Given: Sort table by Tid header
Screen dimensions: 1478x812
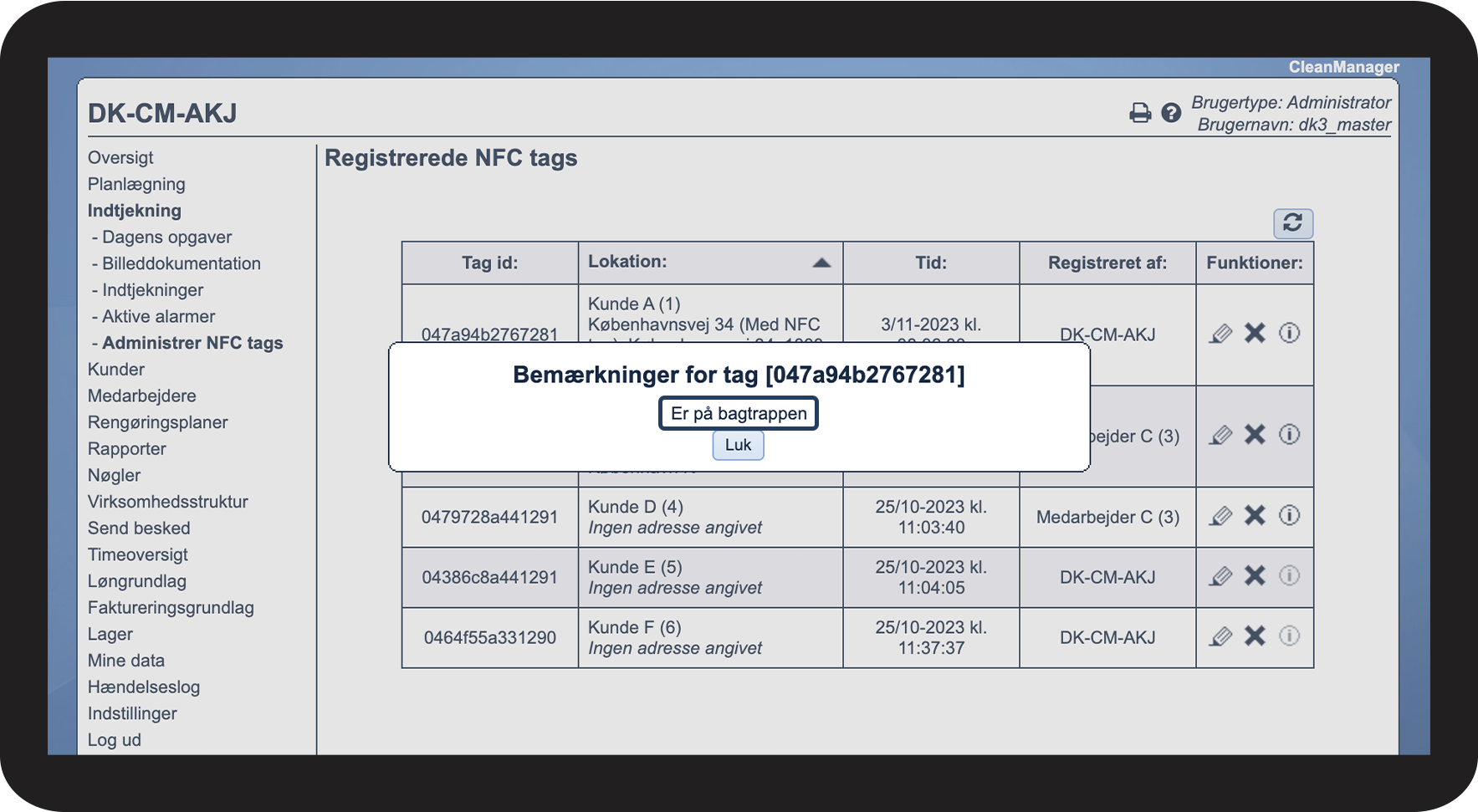Looking at the screenshot, I should [930, 263].
